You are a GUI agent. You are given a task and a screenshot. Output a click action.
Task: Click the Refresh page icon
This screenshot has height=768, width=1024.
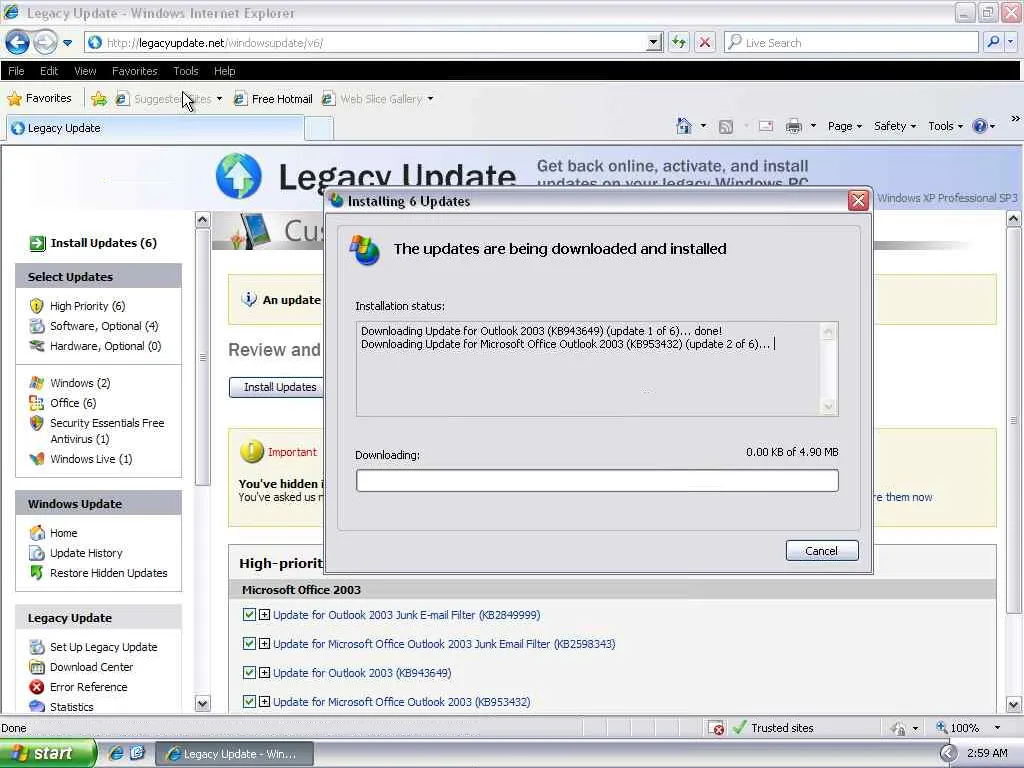click(x=679, y=42)
